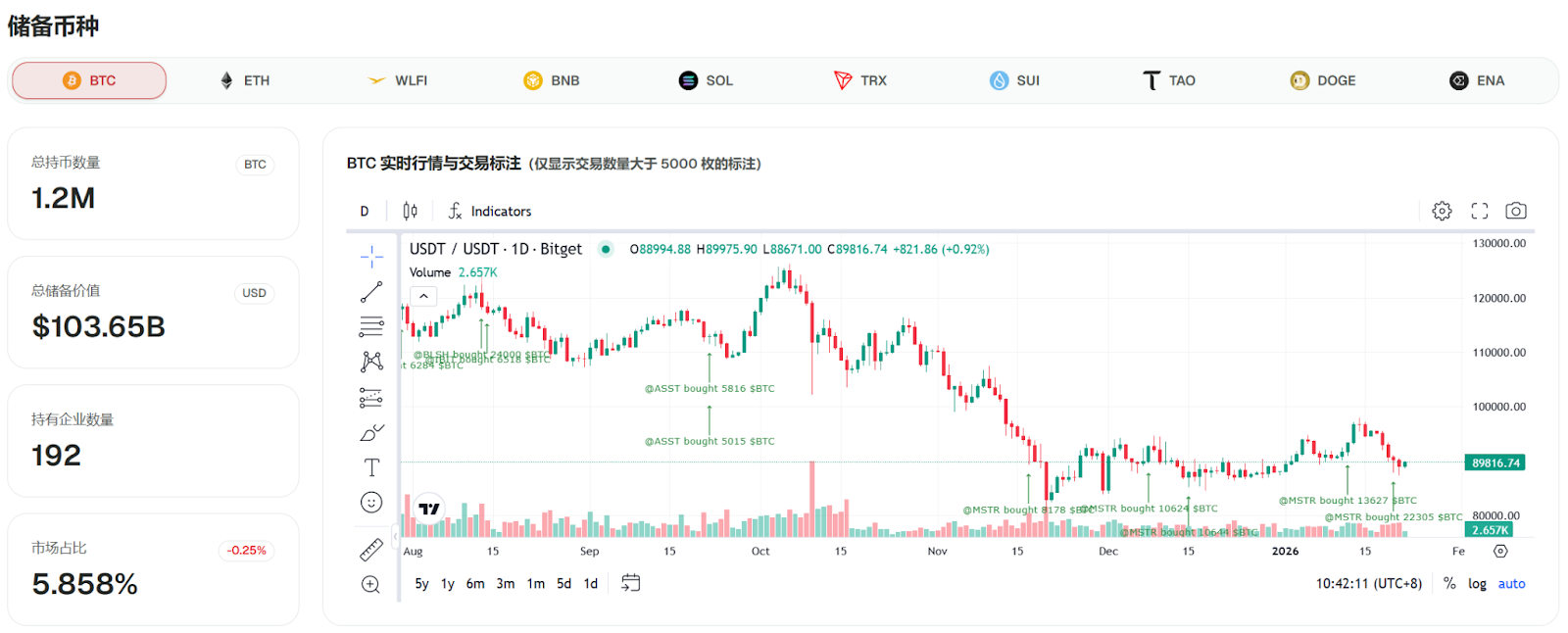Take a chart snapshot with the camera icon

pyautogui.click(x=1515, y=210)
